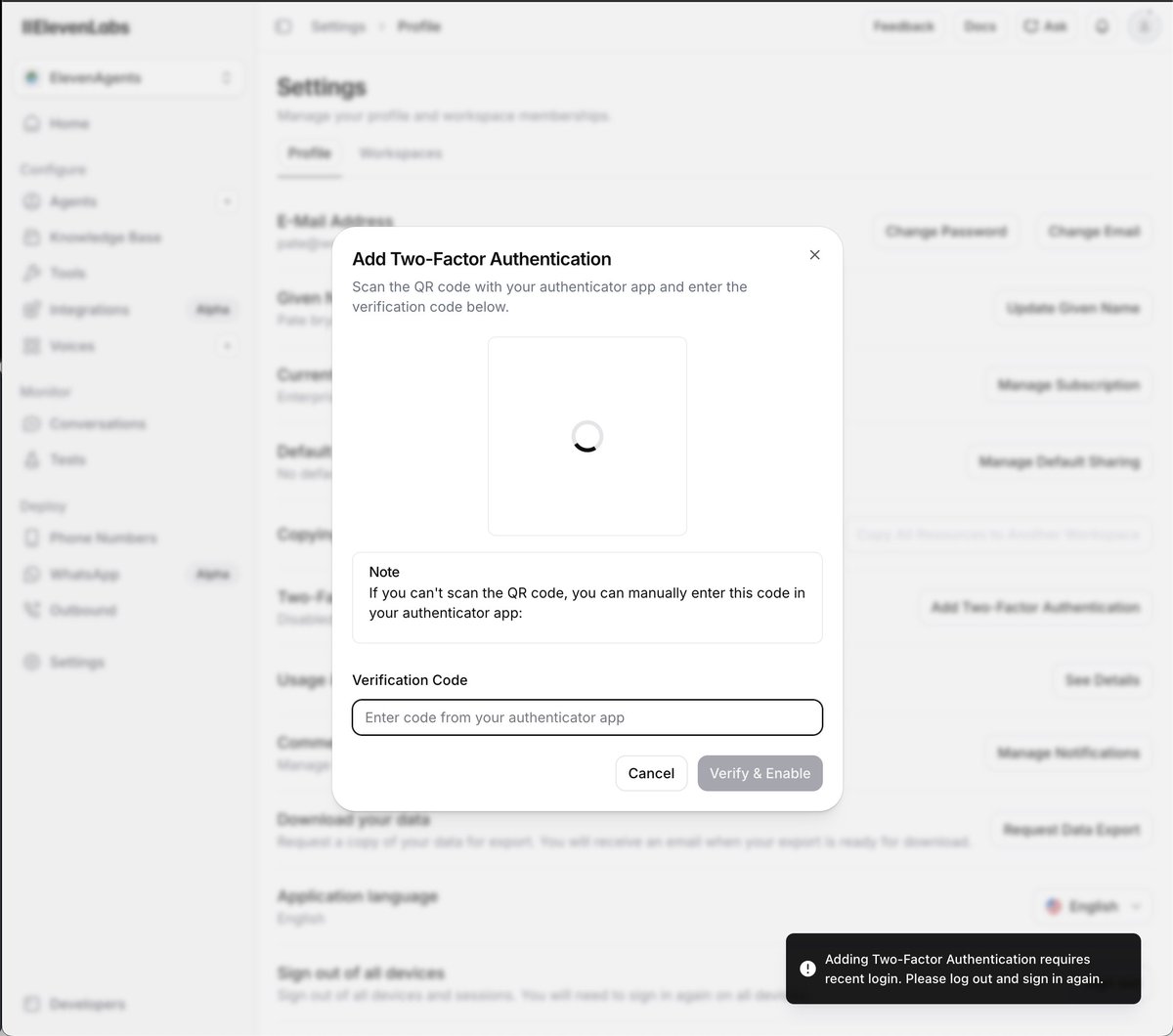This screenshot has height=1036, width=1173.
Task: Click the Tests sidebar icon
Action: [x=32, y=459]
